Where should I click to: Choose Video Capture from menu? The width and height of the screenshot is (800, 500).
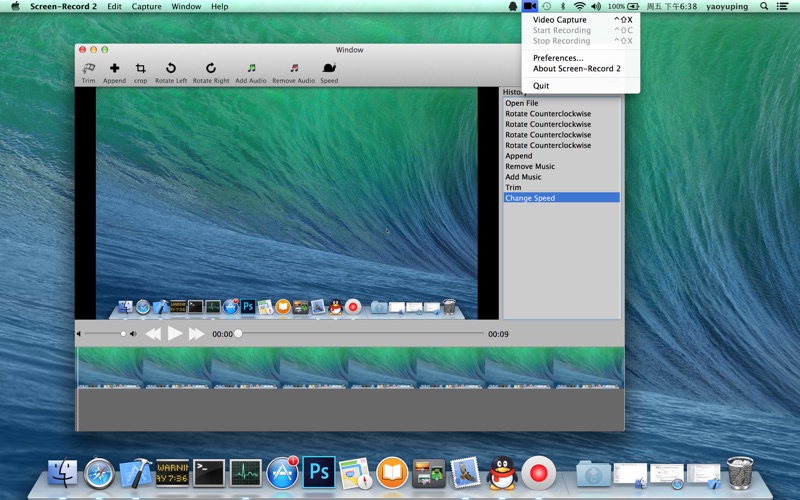click(x=560, y=20)
